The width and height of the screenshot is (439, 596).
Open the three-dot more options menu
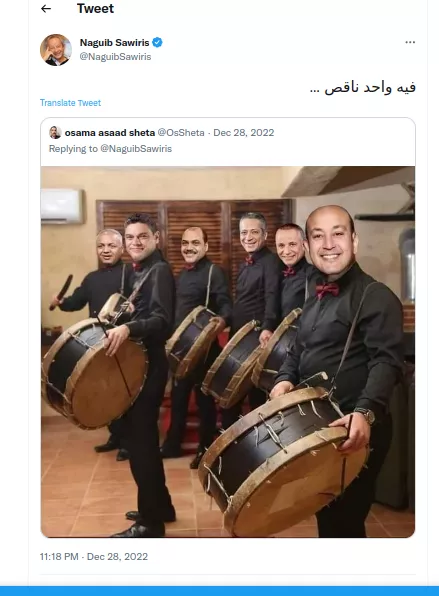tap(410, 42)
